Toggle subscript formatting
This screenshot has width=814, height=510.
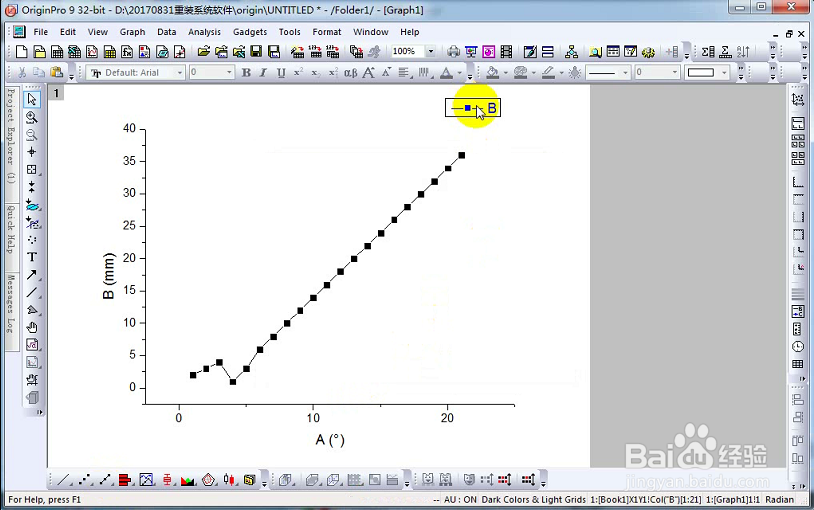point(316,73)
